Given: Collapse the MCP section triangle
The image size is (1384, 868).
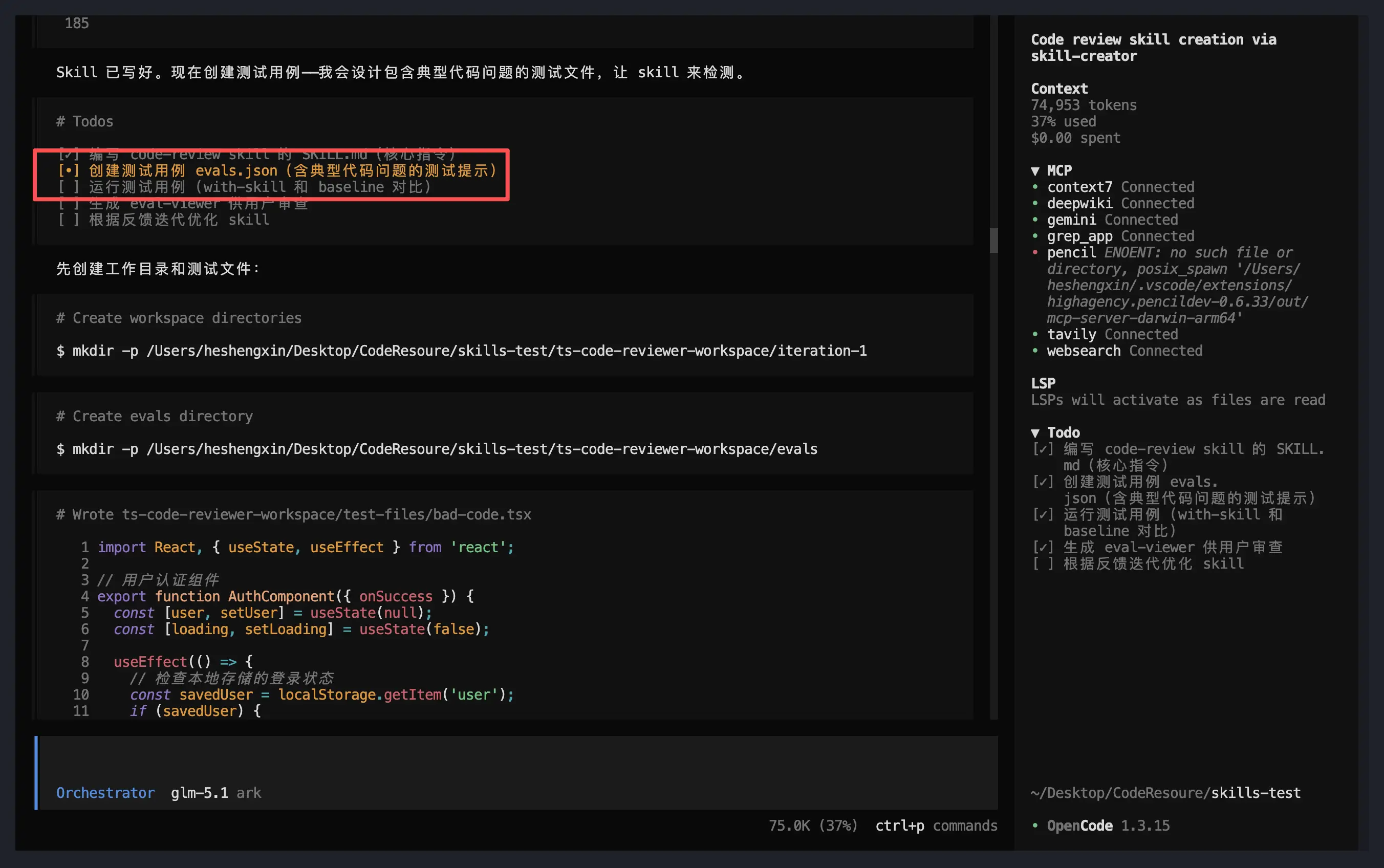Looking at the screenshot, I should [x=1035, y=171].
